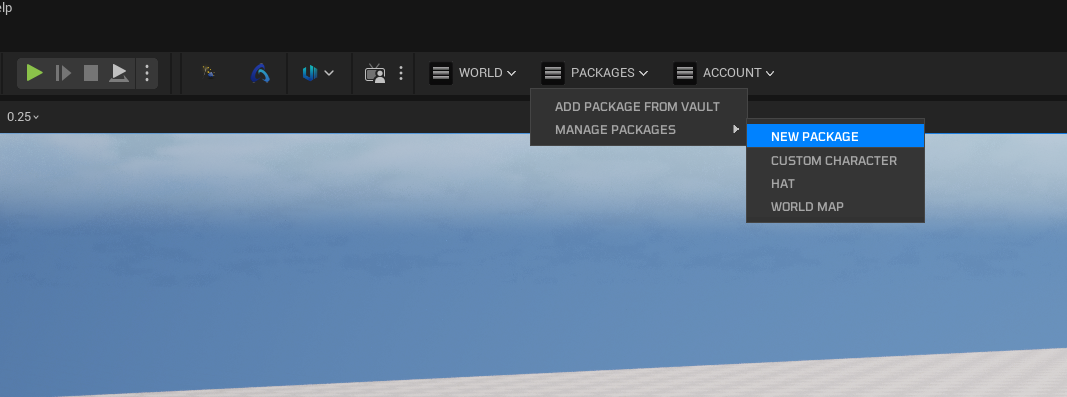Viewport: 1067px width, 397px height.
Task: Open the partially visible Help menu
Action: point(6,8)
